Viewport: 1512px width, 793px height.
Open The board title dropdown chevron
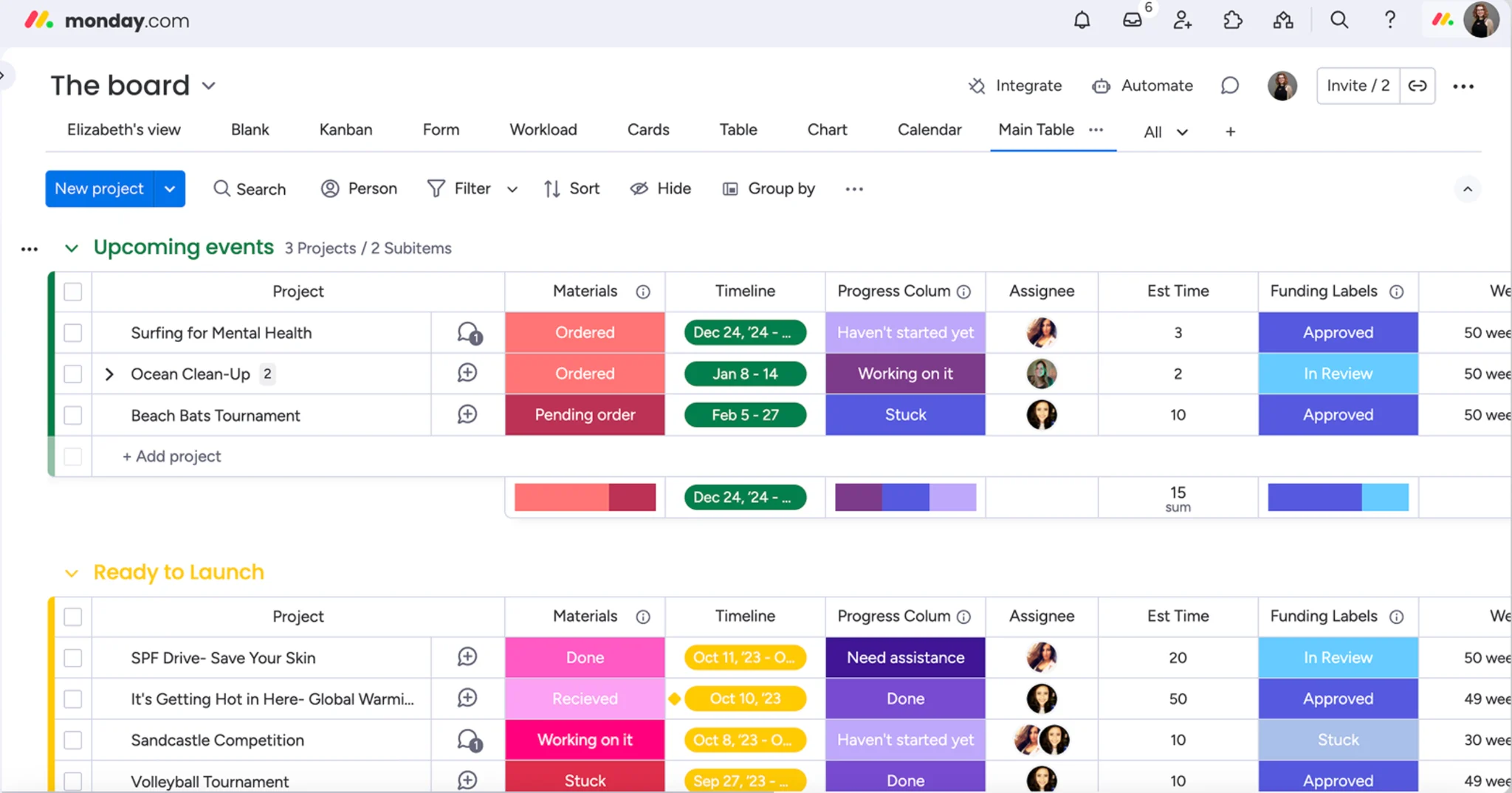209,86
